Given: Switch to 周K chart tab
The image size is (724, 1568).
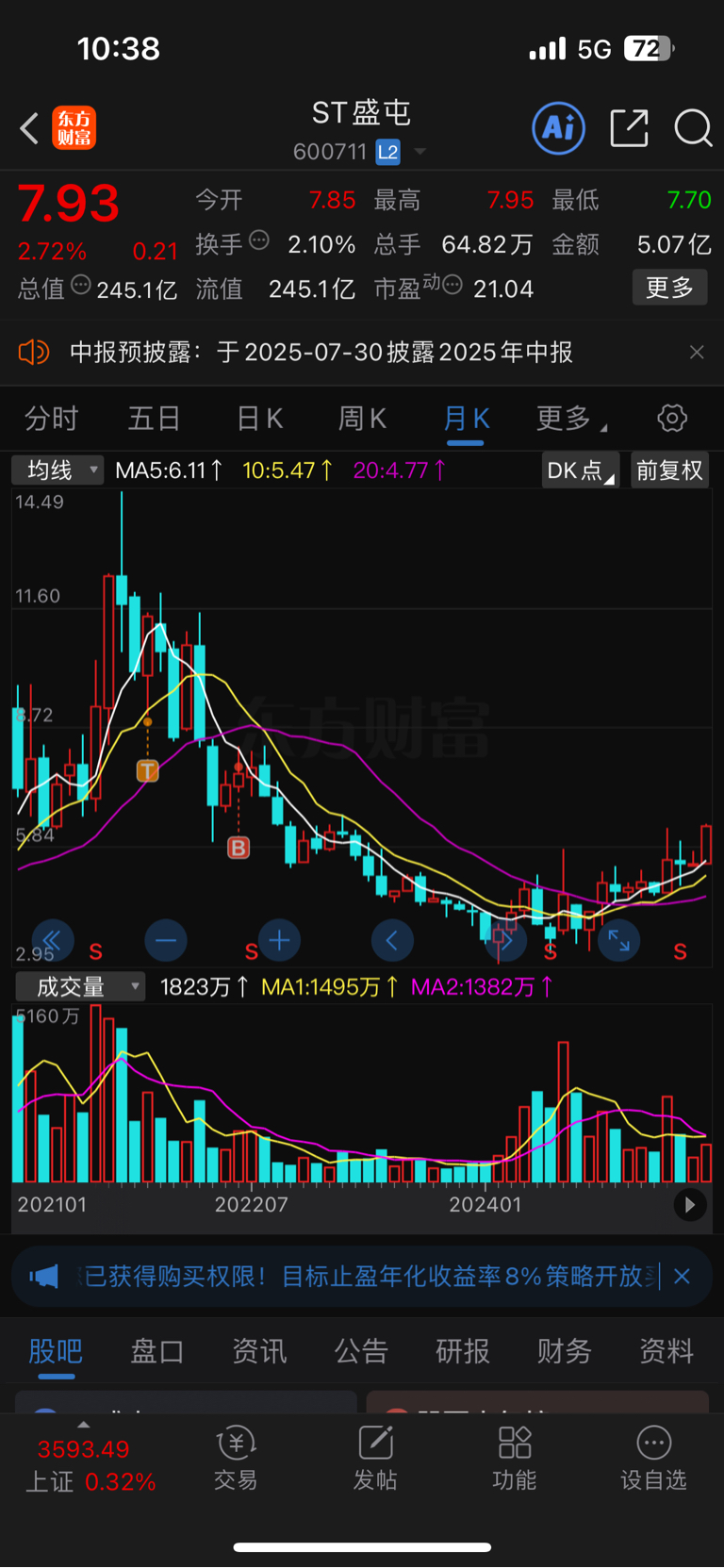Looking at the screenshot, I should [362, 419].
